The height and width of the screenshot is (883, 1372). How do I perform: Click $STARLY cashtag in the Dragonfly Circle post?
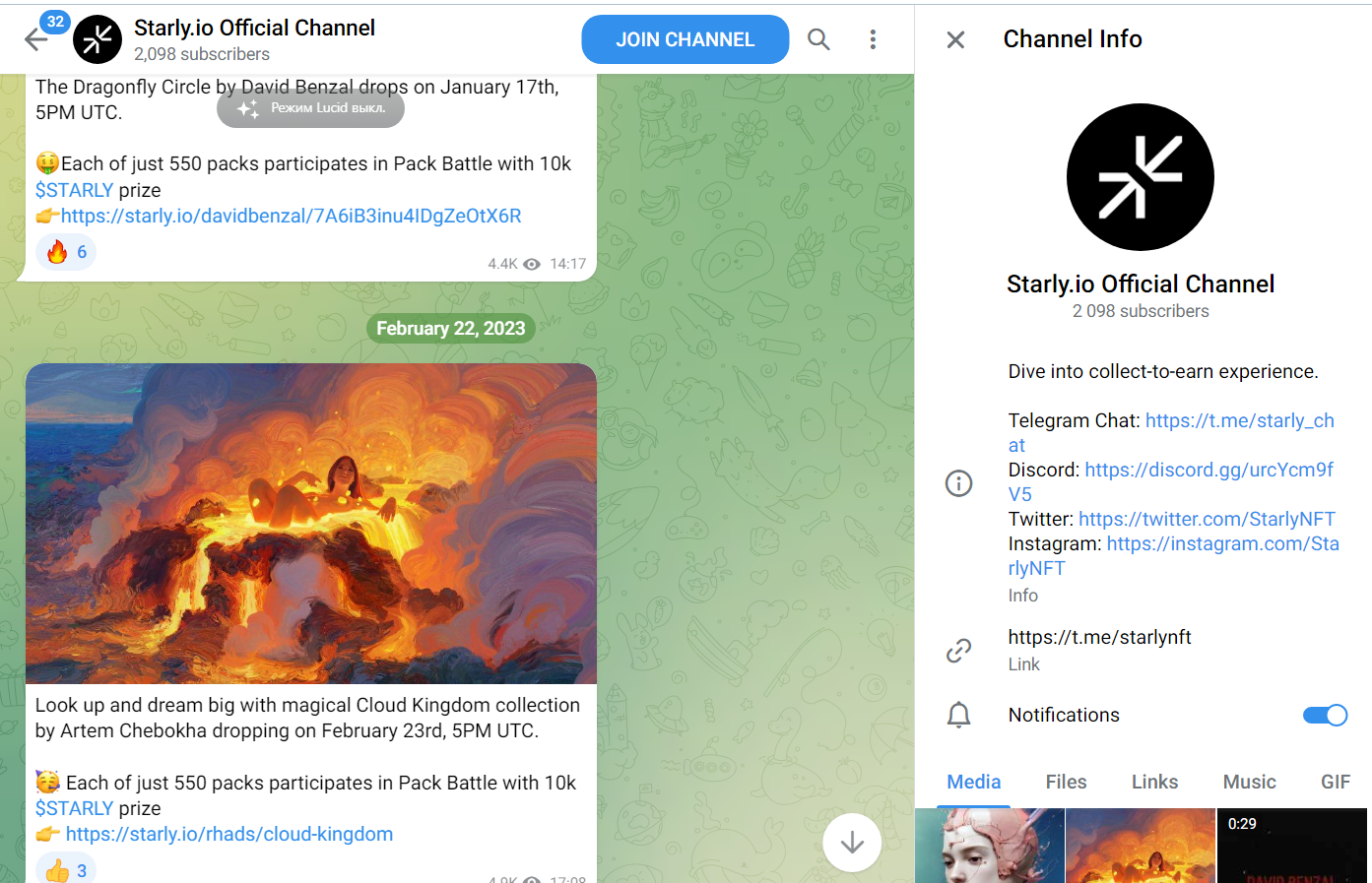[x=75, y=190]
